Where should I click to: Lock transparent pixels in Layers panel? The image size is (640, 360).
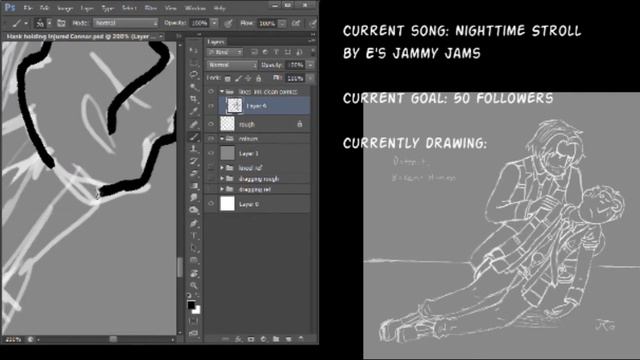[227, 78]
